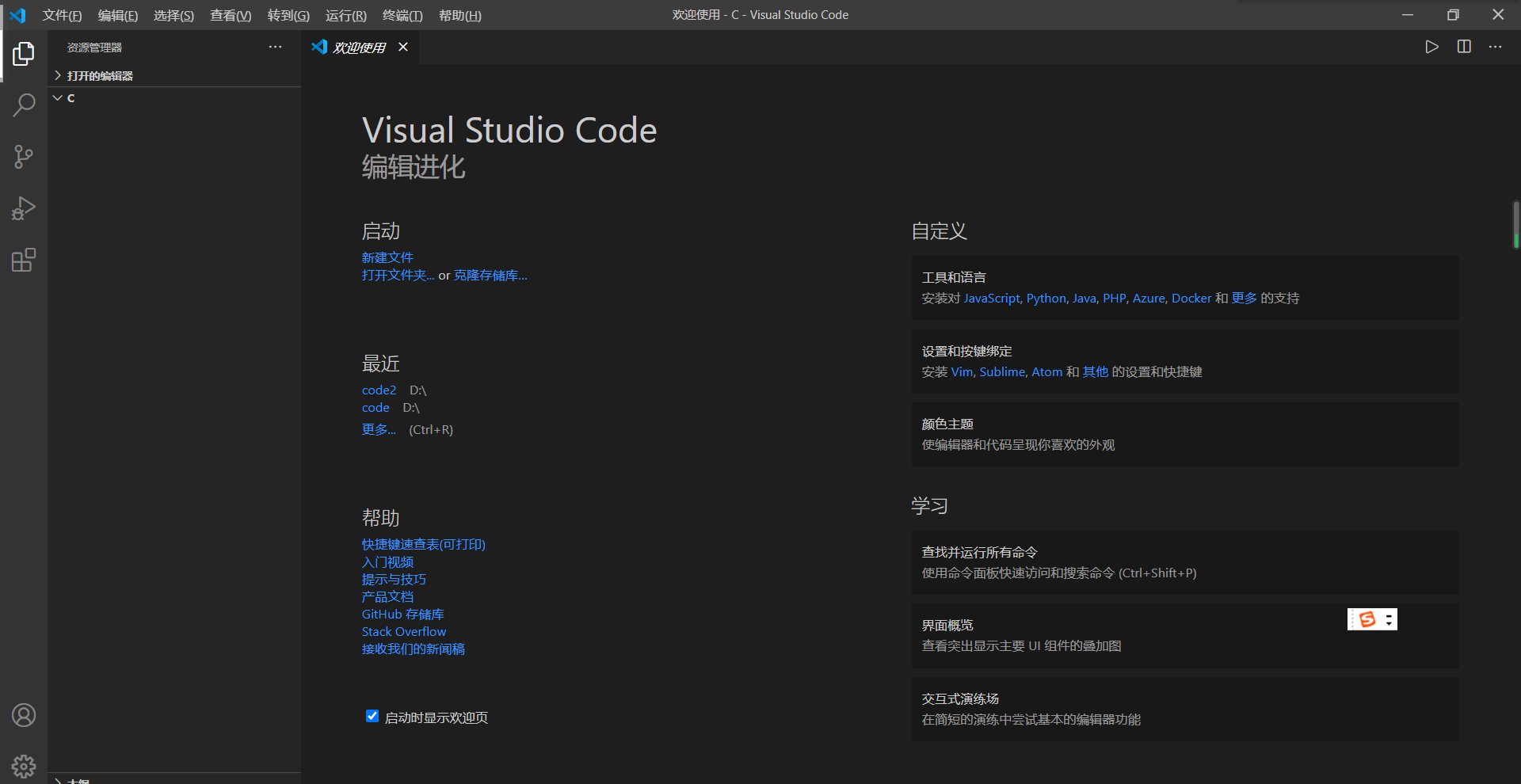Install PHP support link
The image size is (1521, 784).
pyautogui.click(x=1115, y=298)
